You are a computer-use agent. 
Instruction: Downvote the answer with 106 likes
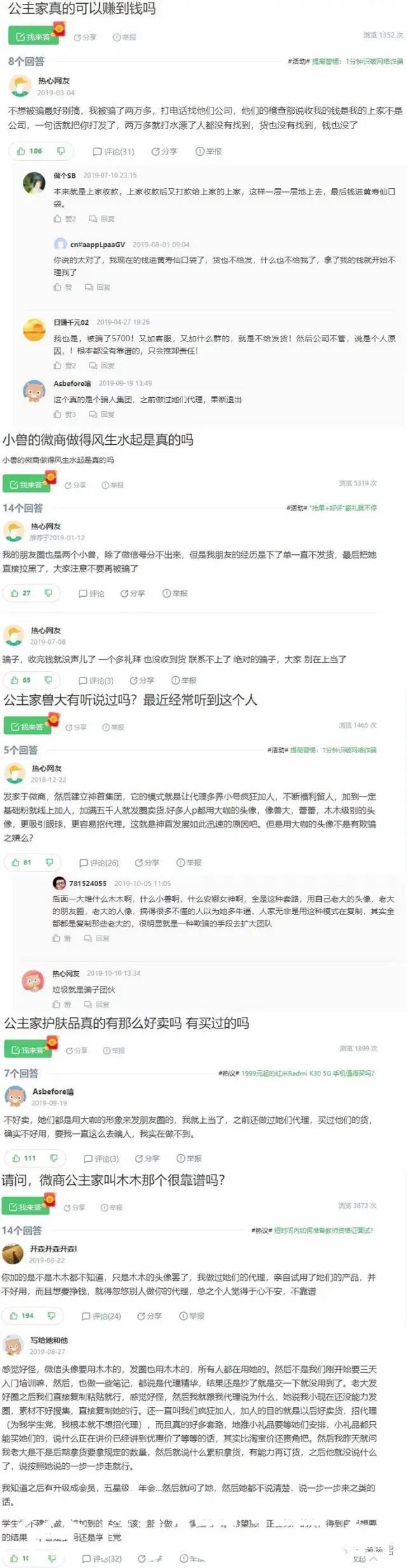coord(61,151)
